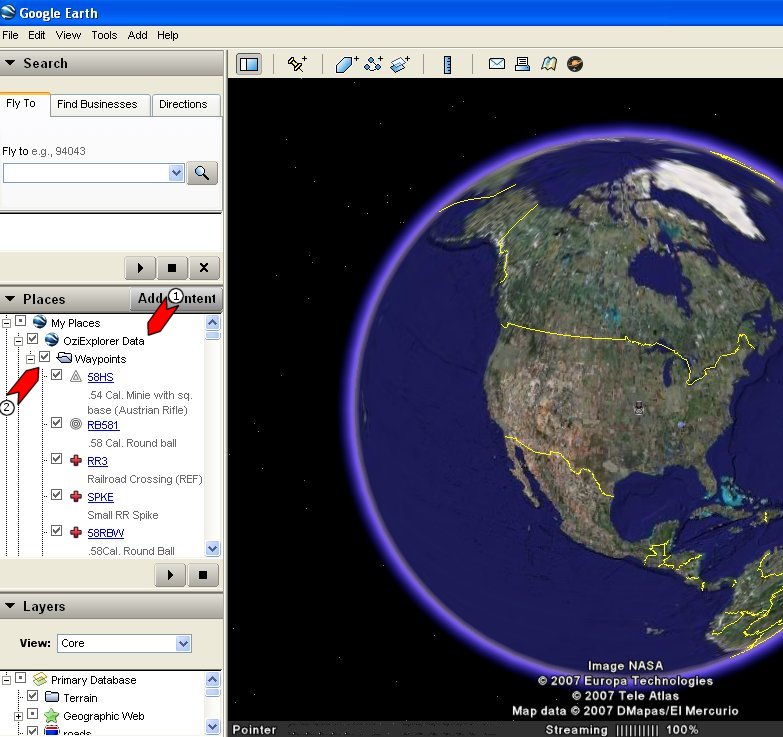Collapse the Search panel header triangle
Image resolution: width=783 pixels, height=737 pixels.
[x=10, y=63]
